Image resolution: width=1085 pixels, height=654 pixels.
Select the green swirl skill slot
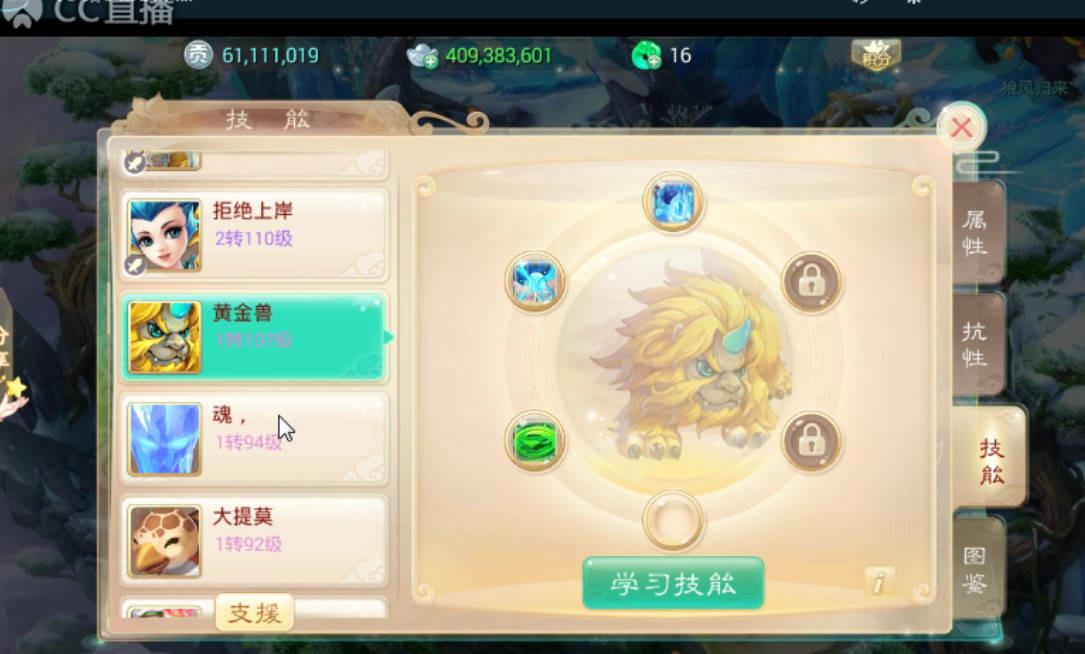tap(535, 441)
